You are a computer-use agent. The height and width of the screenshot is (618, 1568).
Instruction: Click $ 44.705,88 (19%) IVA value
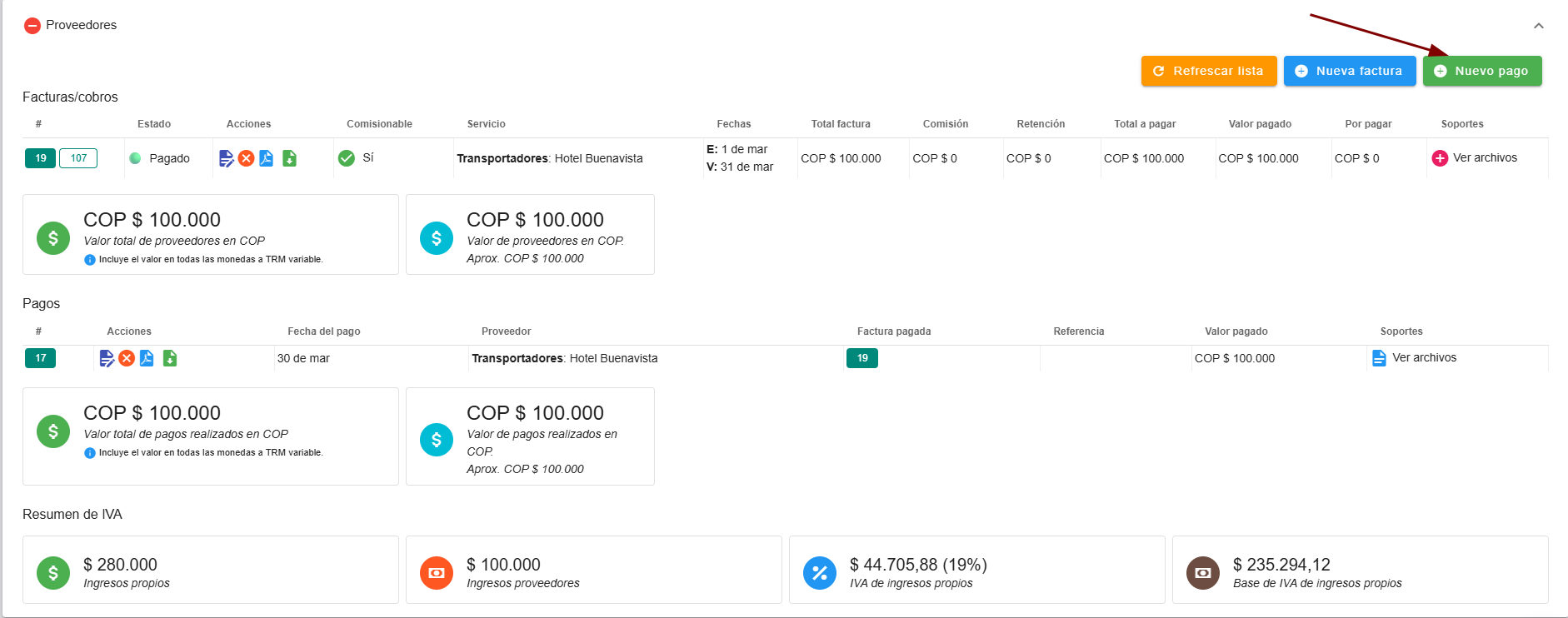click(918, 565)
